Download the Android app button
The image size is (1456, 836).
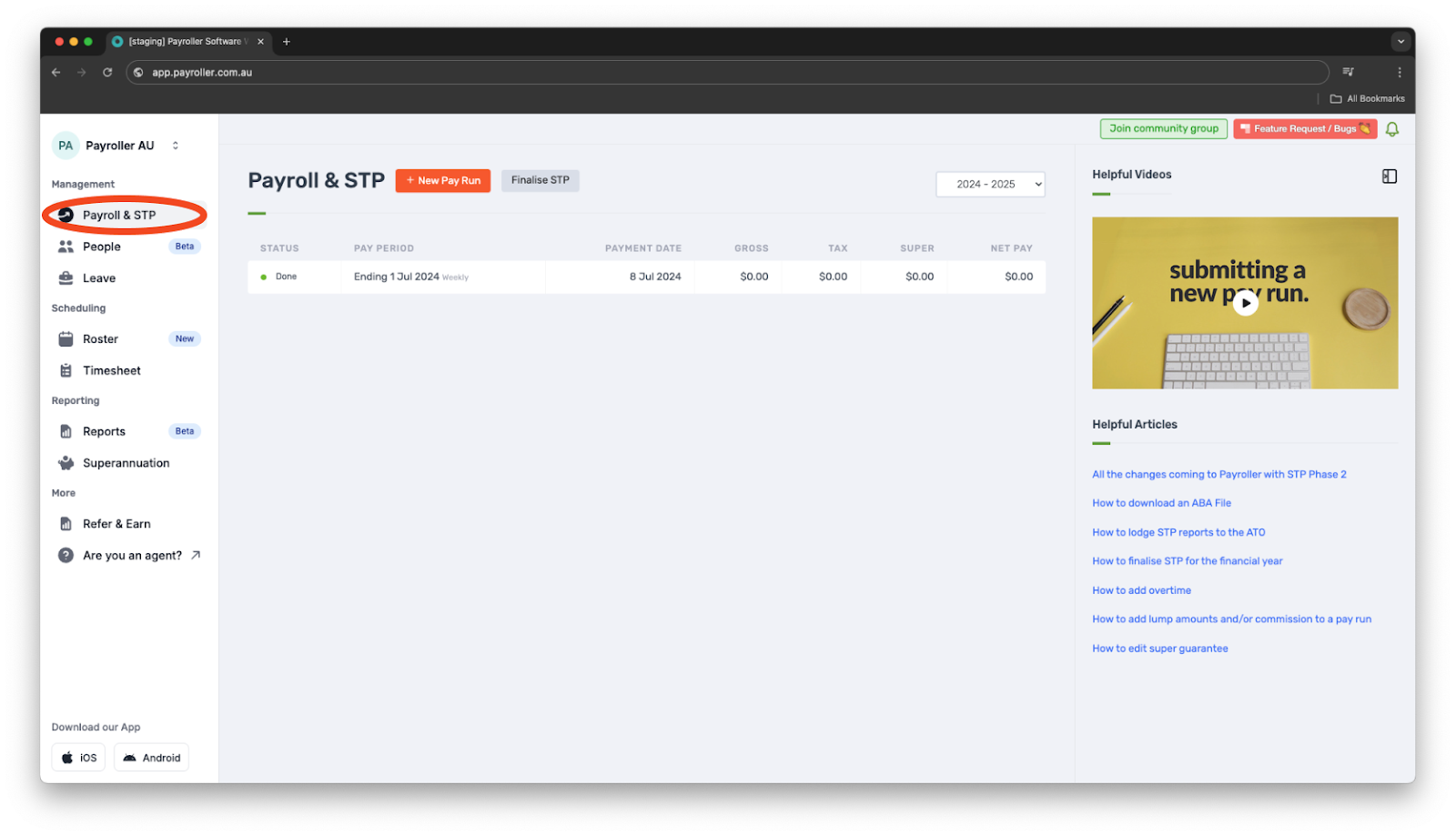(151, 758)
